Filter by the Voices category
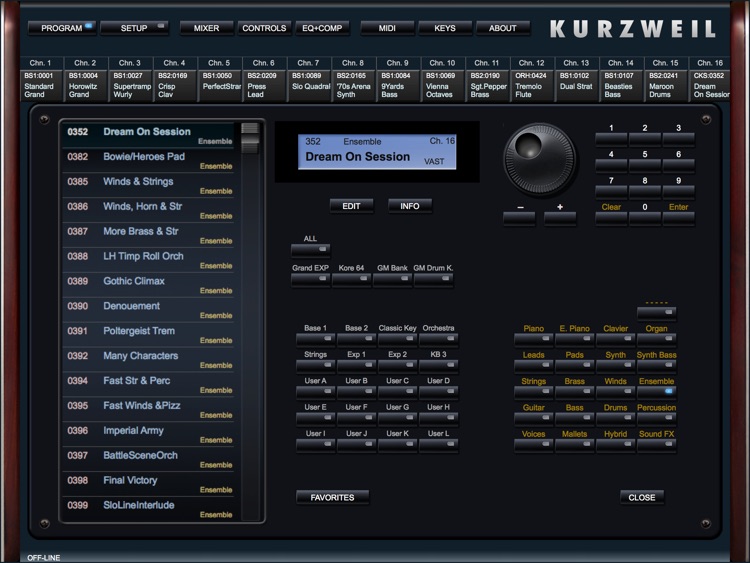750x563 pixels. [x=534, y=445]
